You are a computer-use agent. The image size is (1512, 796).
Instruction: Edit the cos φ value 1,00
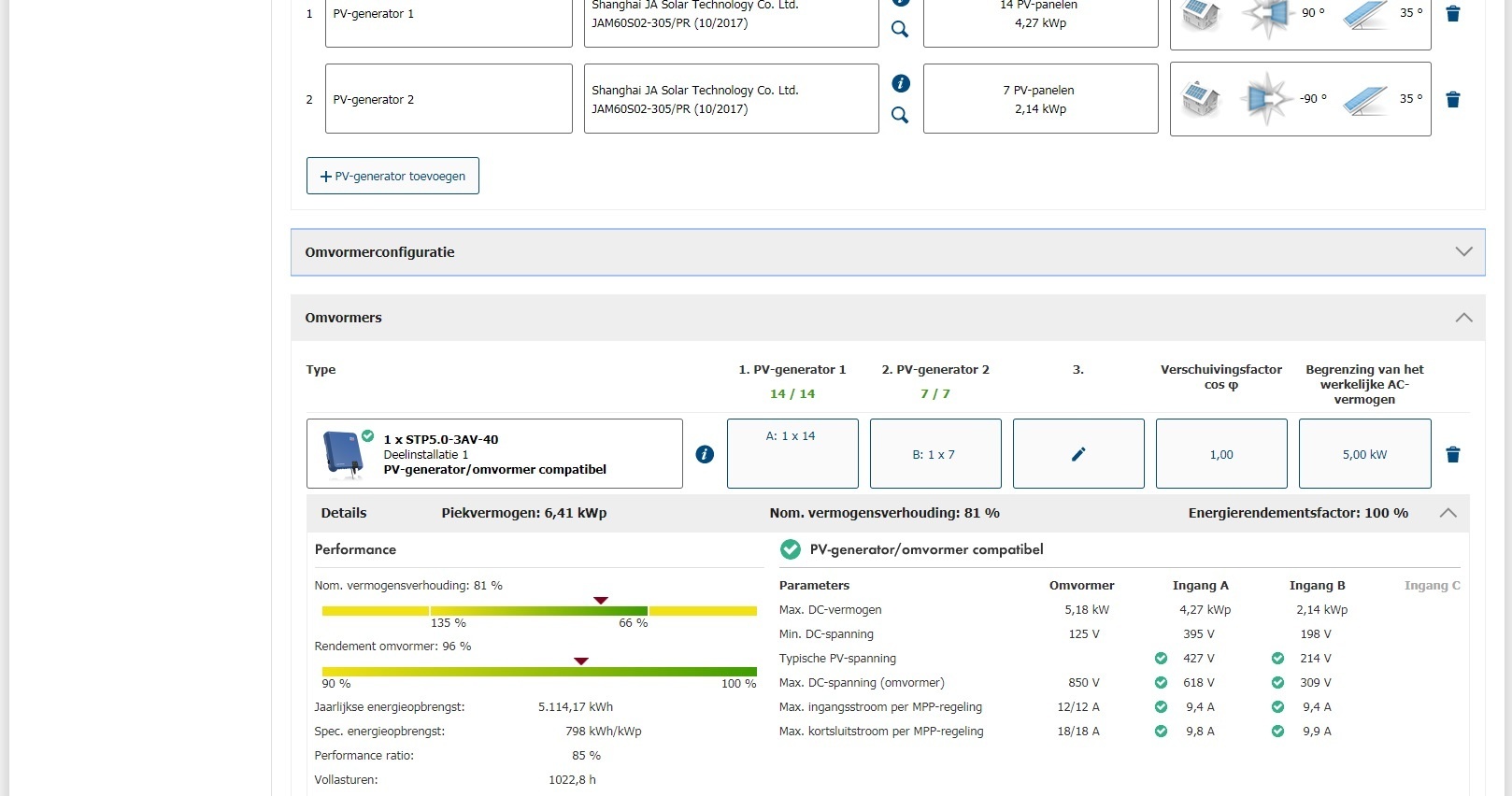(x=1221, y=454)
